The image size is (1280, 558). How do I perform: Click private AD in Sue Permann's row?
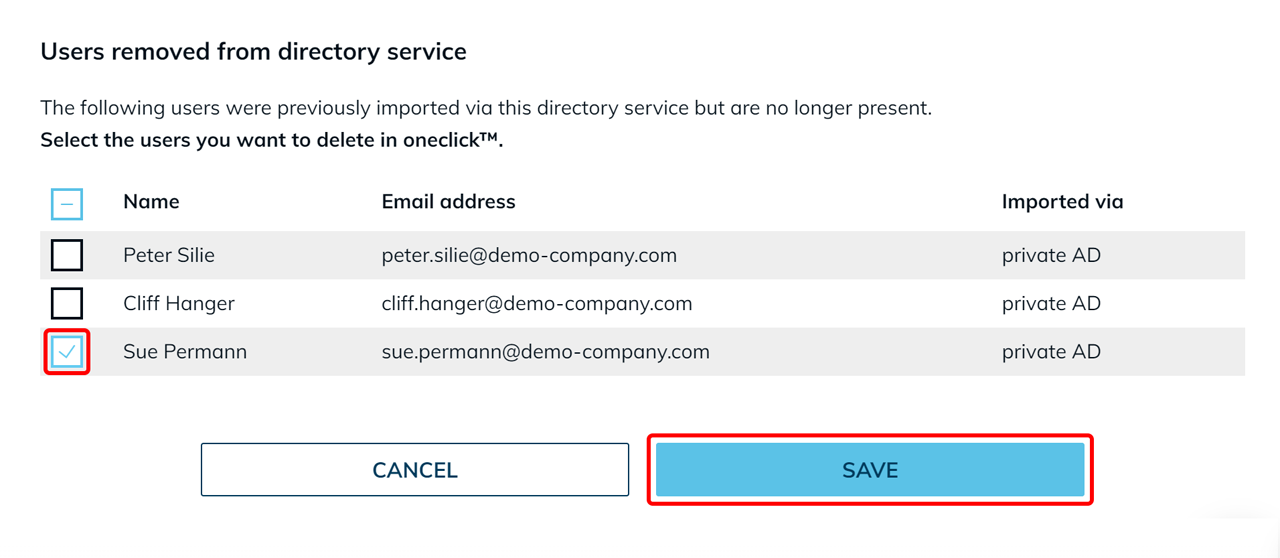point(1051,352)
